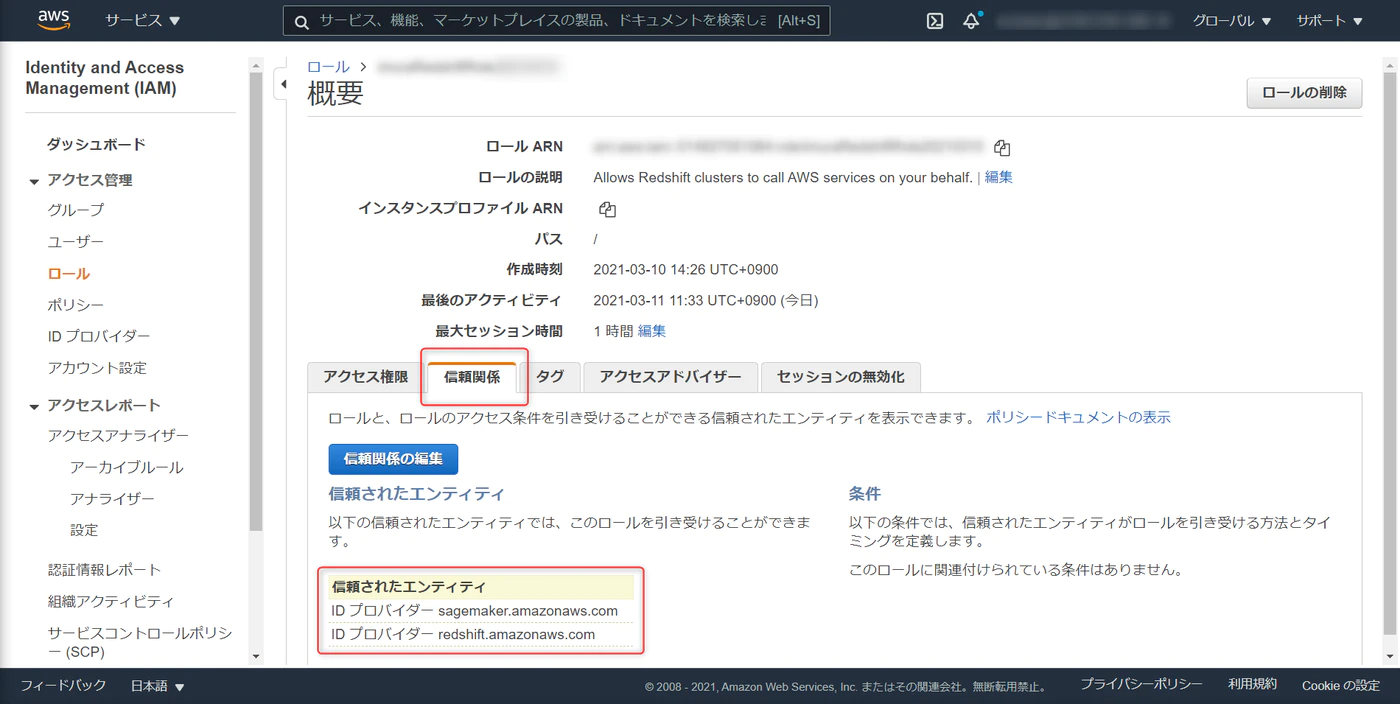The image size is (1400, 704).
Task: Open the blurred account name menu
Action: tap(1084, 21)
